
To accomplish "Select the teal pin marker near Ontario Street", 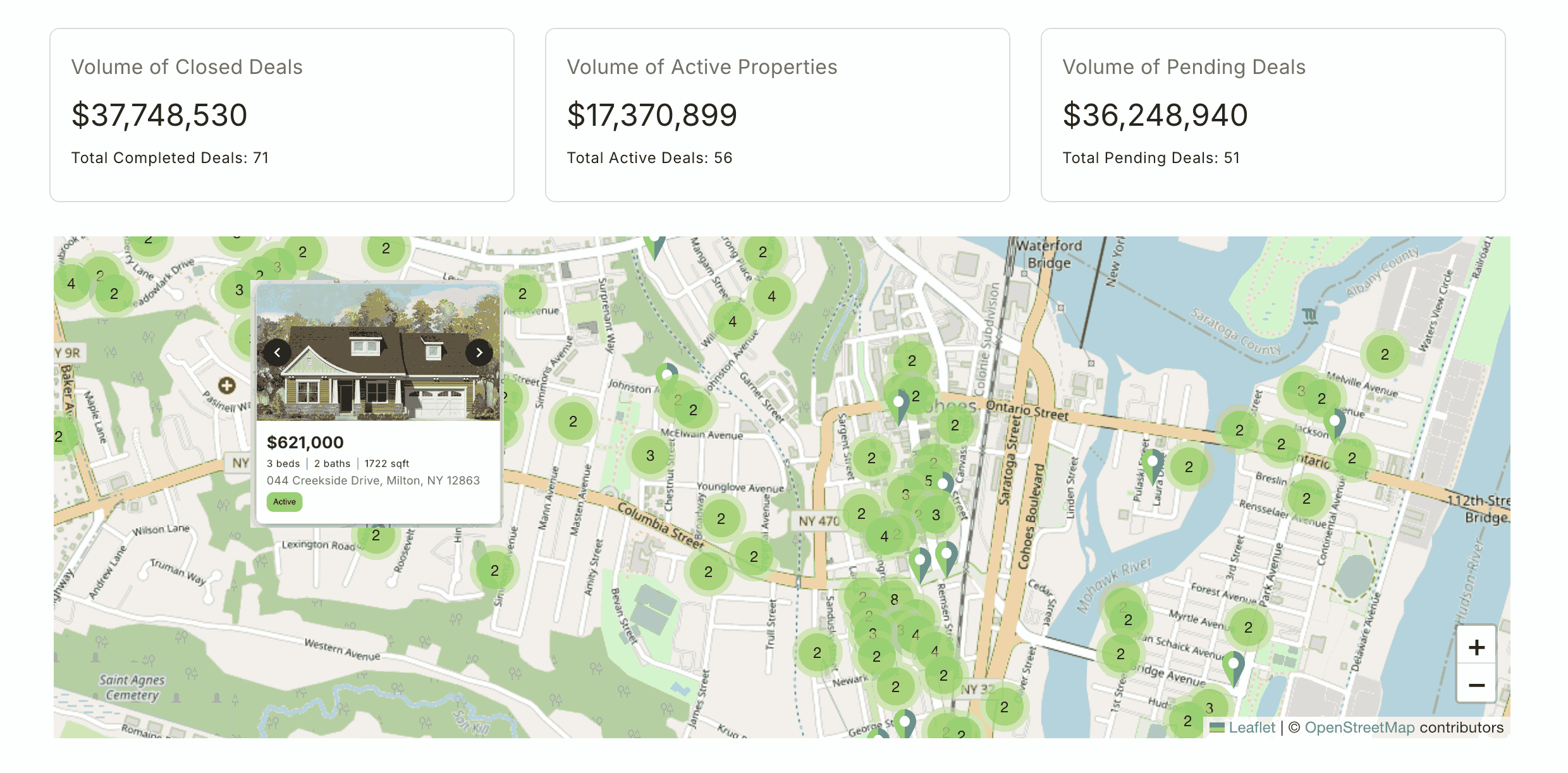I will [897, 401].
